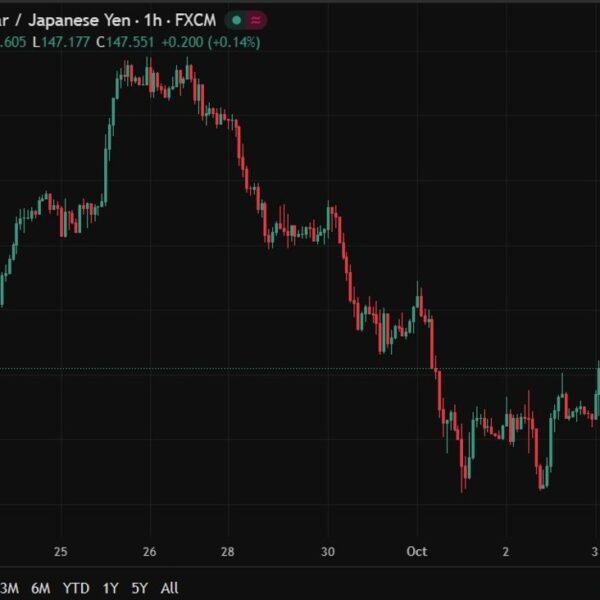Click the Oct label on time axis
The height and width of the screenshot is (600, 600).
click(x=417, y=552)
